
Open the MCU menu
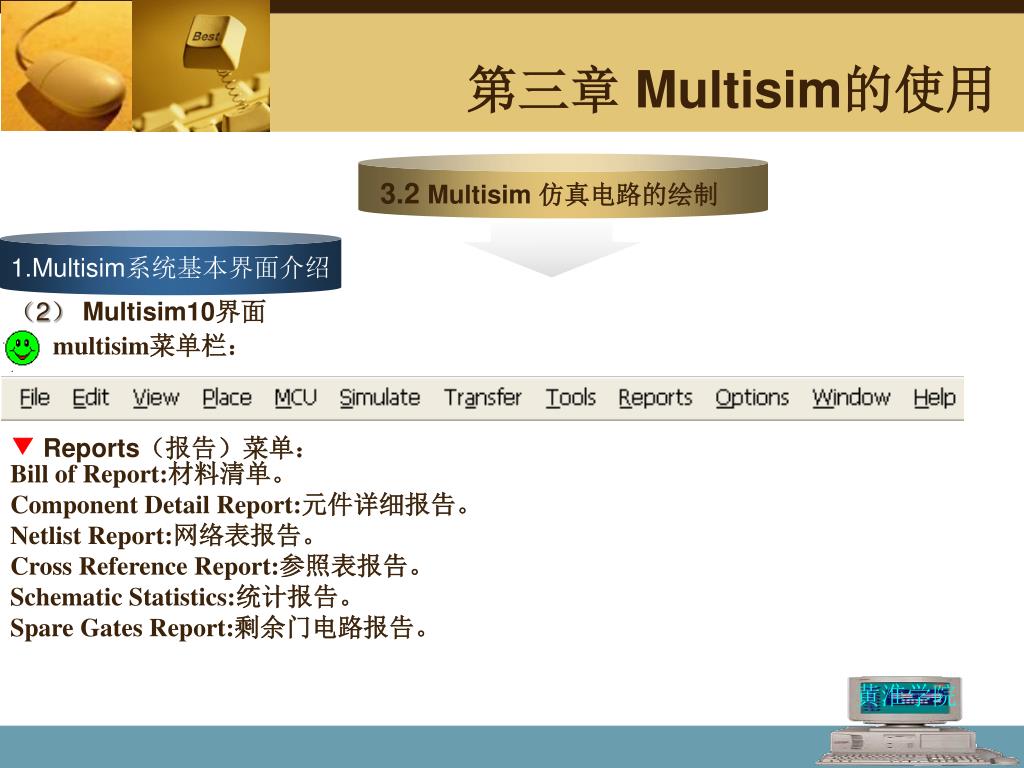295,398
